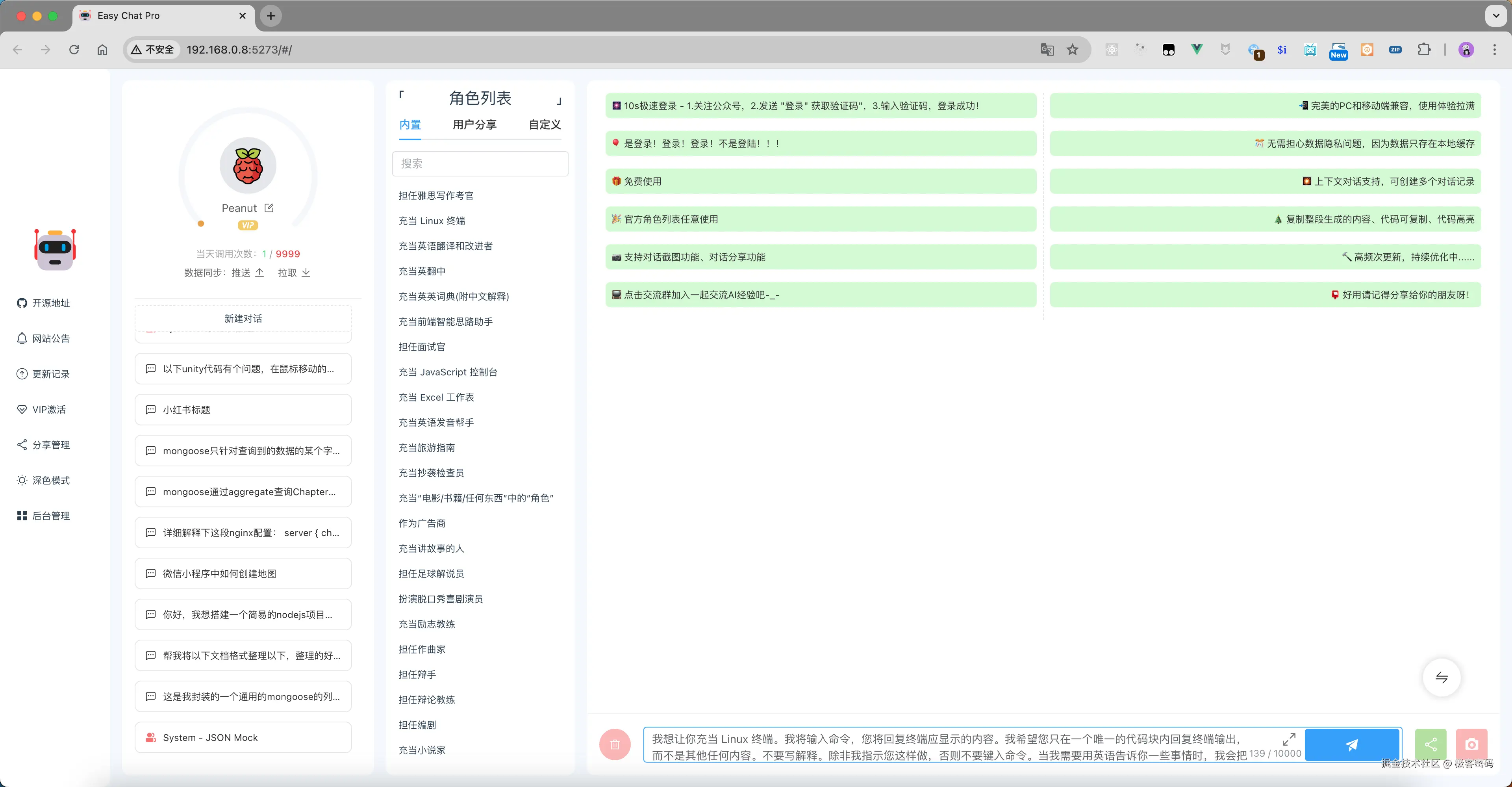Viewport: 1512px width, 787px height.
Task: Push data sync with the 推送 upload arrow
Action: click(259, 273)
